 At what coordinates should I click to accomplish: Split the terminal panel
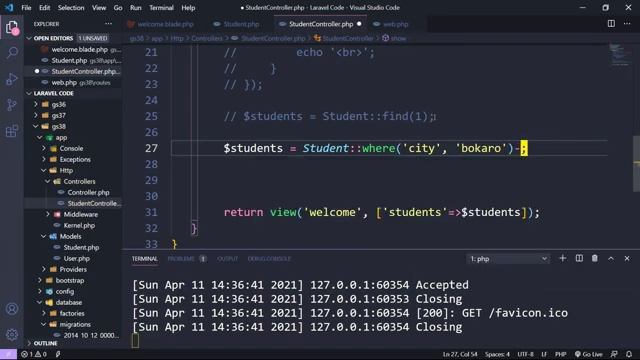point(579,258)
